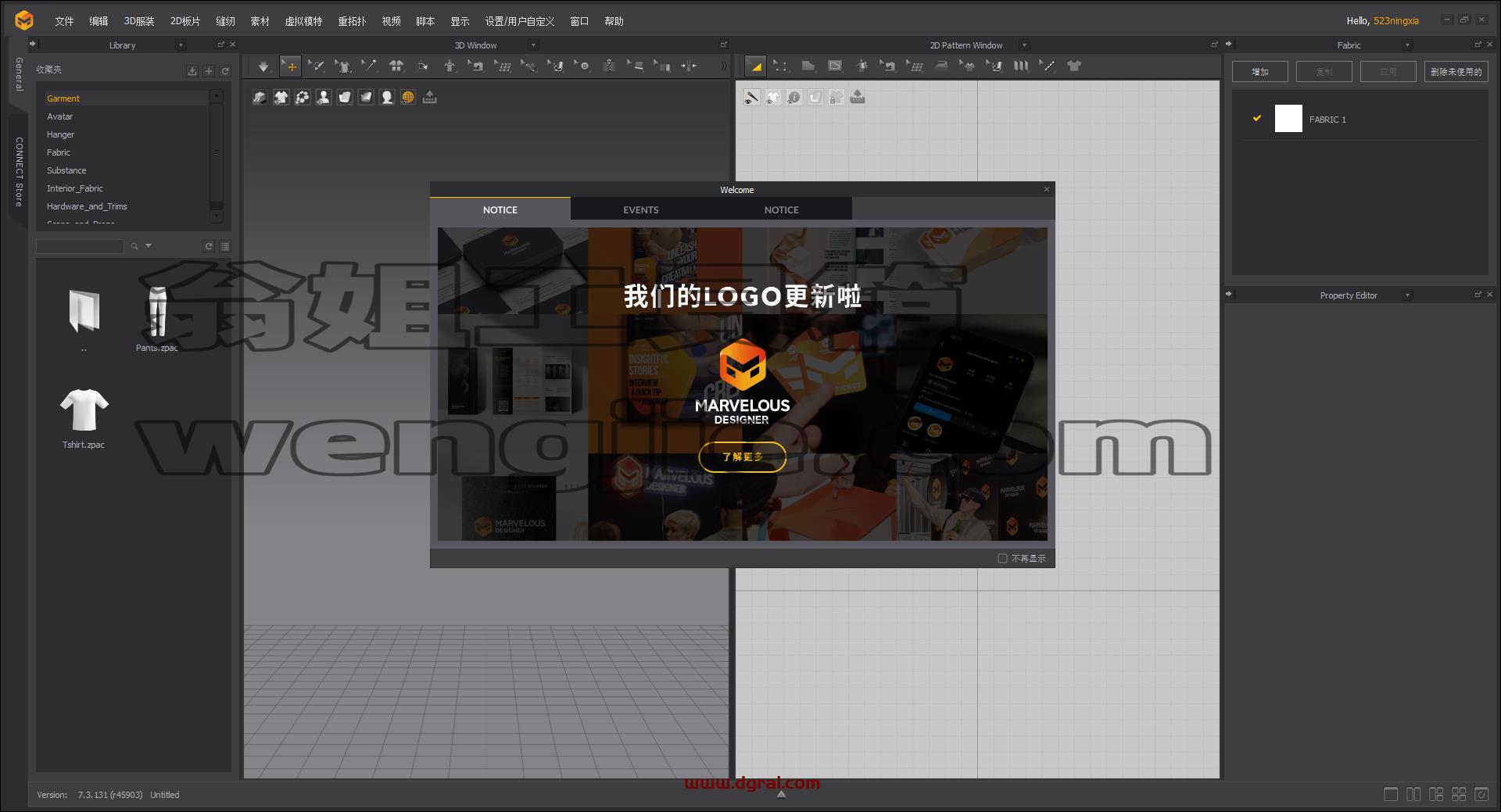Select the Select/Move tool in 3D toolbar
This screenshot has height=812, width=1501.
click(290, 66)
